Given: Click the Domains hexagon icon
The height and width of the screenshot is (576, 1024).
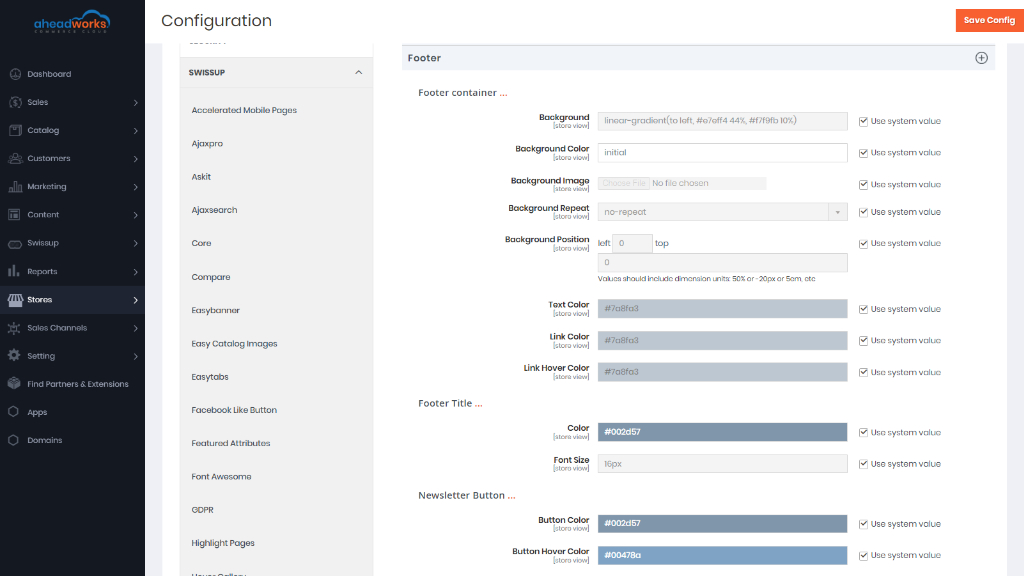Looking at the screenshot, I should click(x=14, y=440).
